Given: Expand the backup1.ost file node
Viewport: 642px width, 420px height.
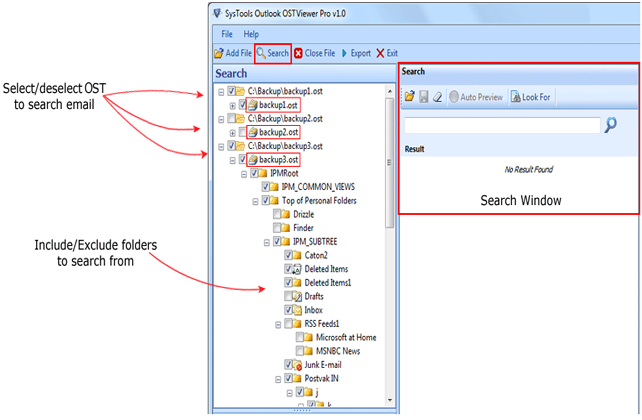Looking at the screenshot, I should coord(233,106).
